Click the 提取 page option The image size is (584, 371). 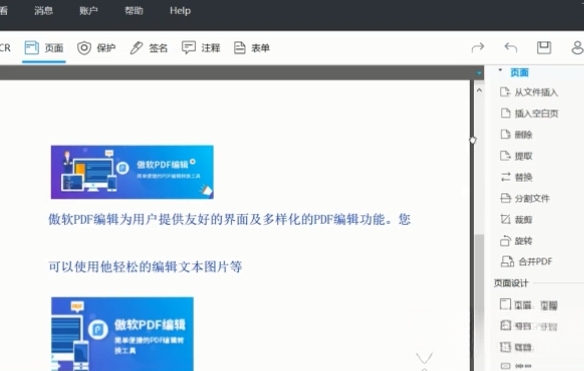point(516,156)
